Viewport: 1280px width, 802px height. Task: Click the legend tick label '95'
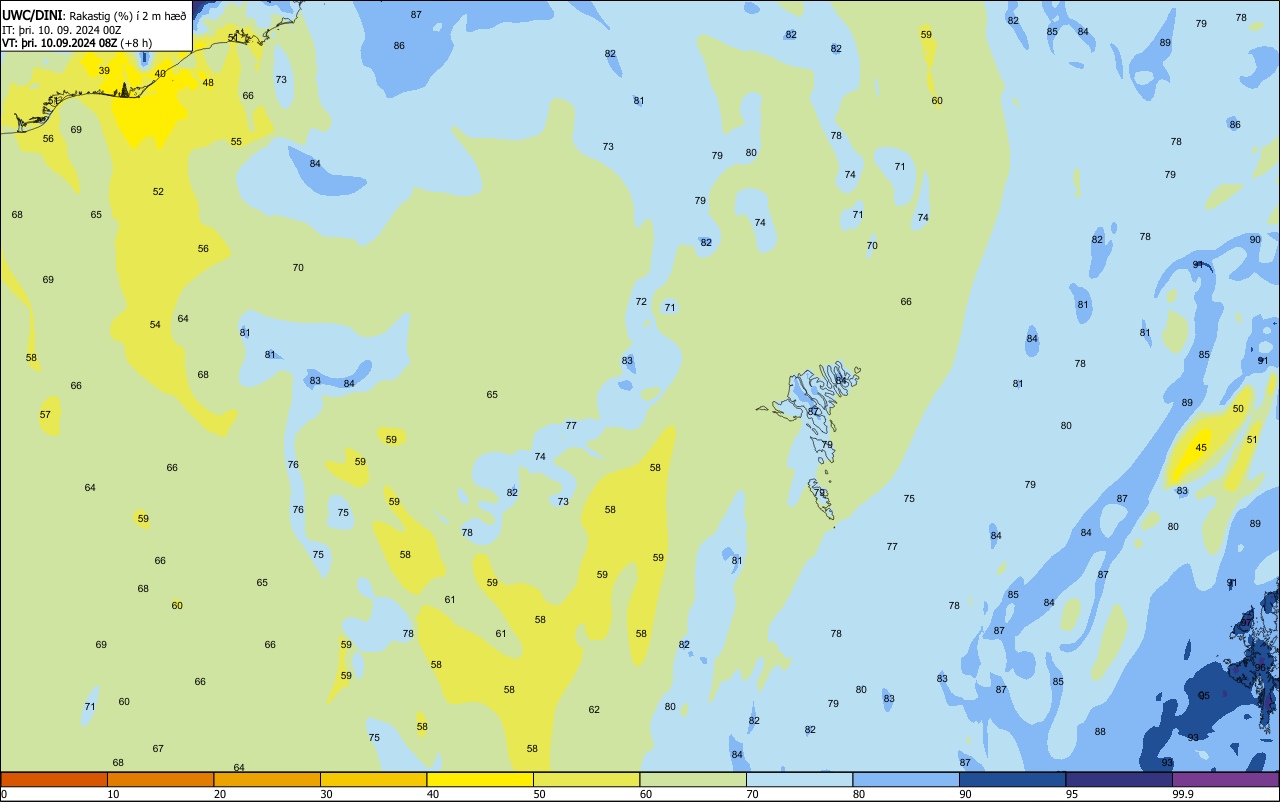point(1072,794)
